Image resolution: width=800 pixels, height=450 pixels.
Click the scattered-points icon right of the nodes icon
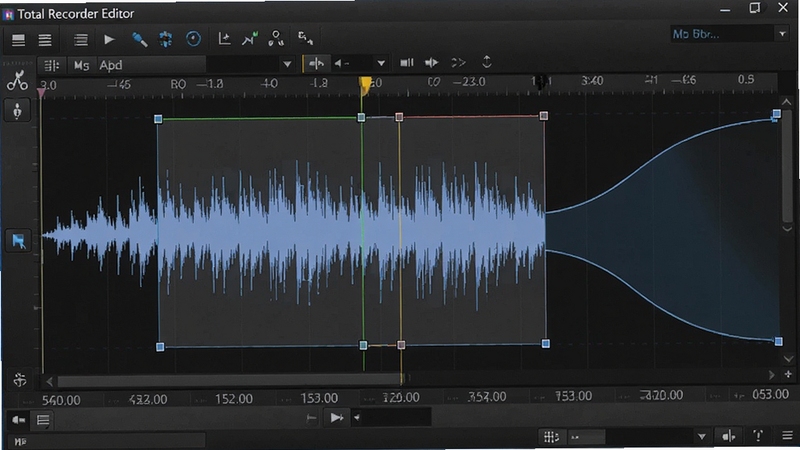point(306,38)
